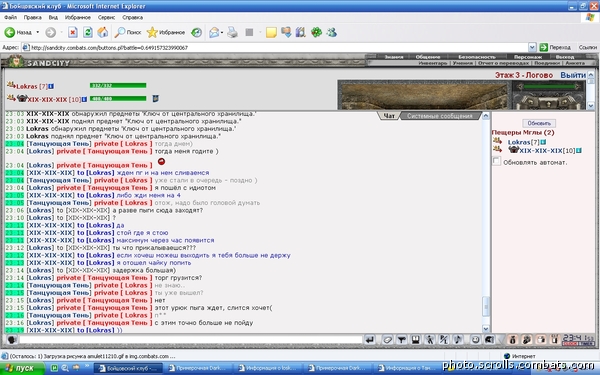
Task: Click the chat filter funnel icon
Action: pos(401,339)
